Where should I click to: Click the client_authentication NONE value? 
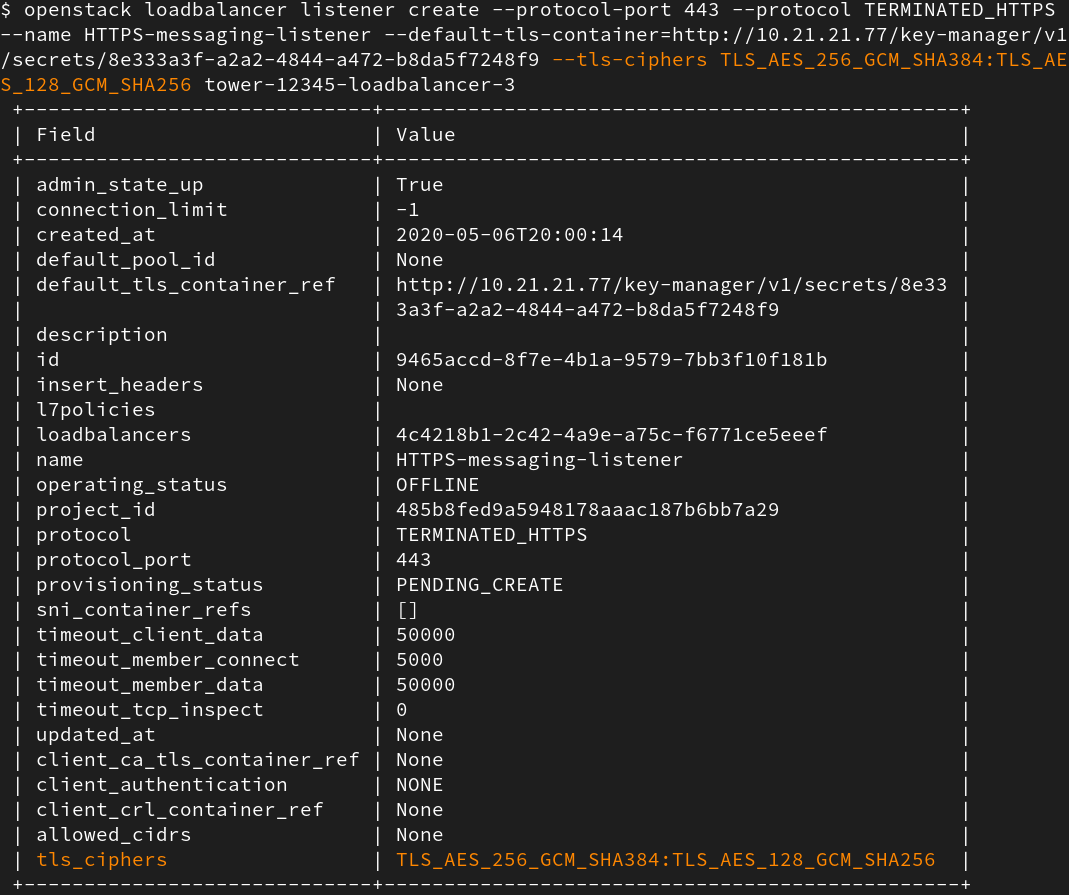coord(419,785)
